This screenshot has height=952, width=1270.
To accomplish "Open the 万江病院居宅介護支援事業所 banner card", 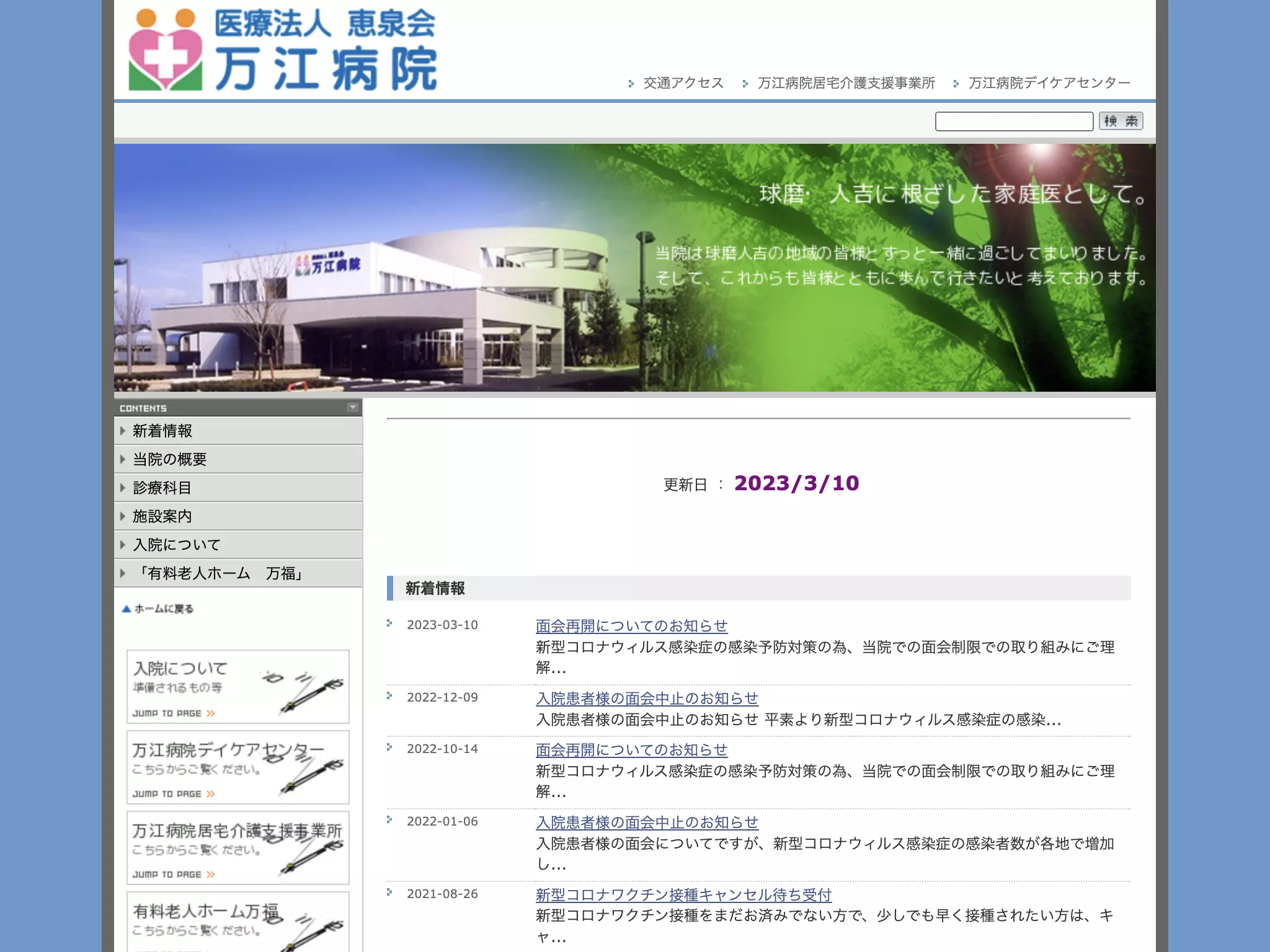I will point(238,848).
